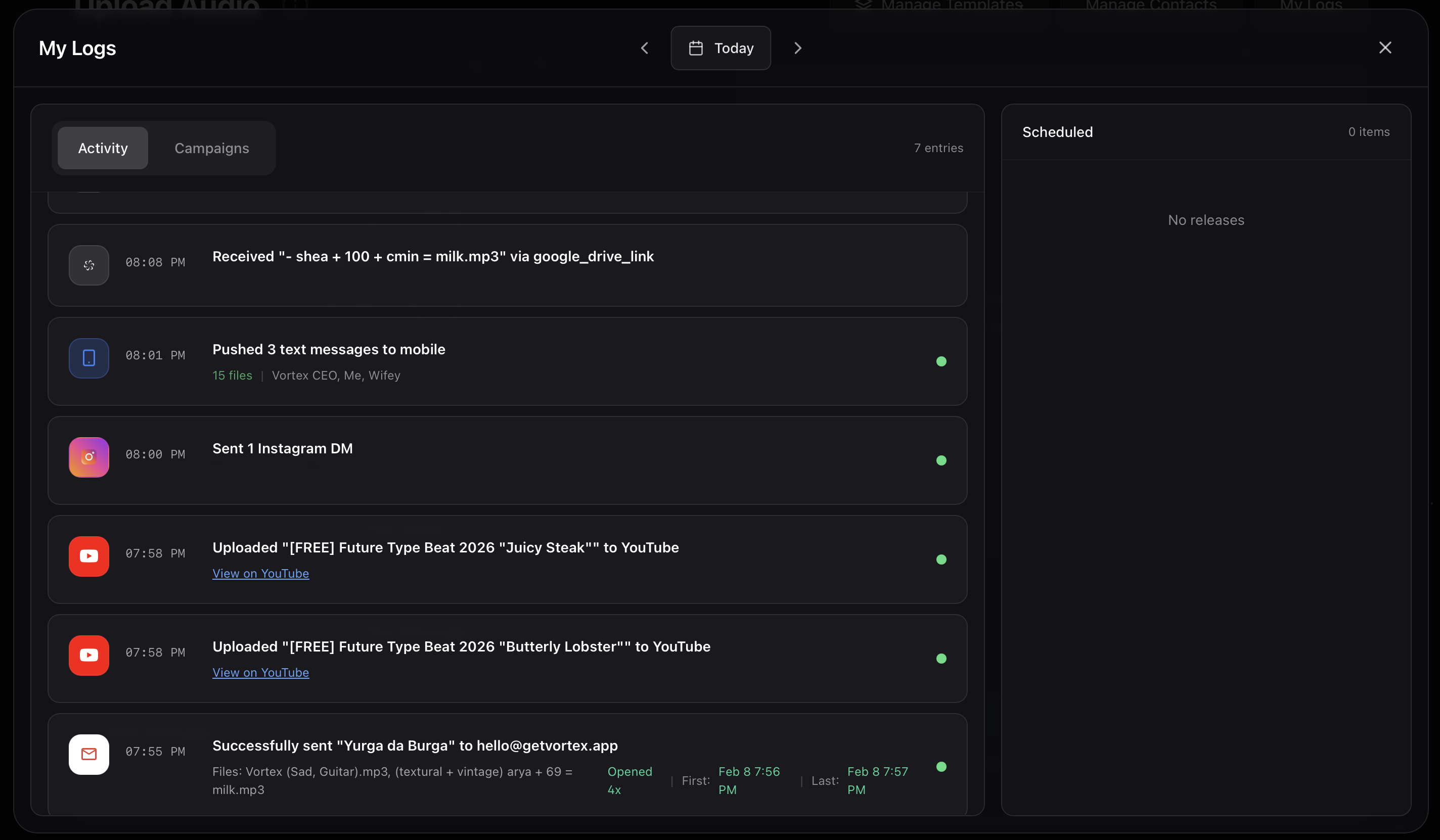1440x840 pixels.
Task: Click the '0 items' scheduled count
Action: pyautogui.click(x=1369, y=132)
